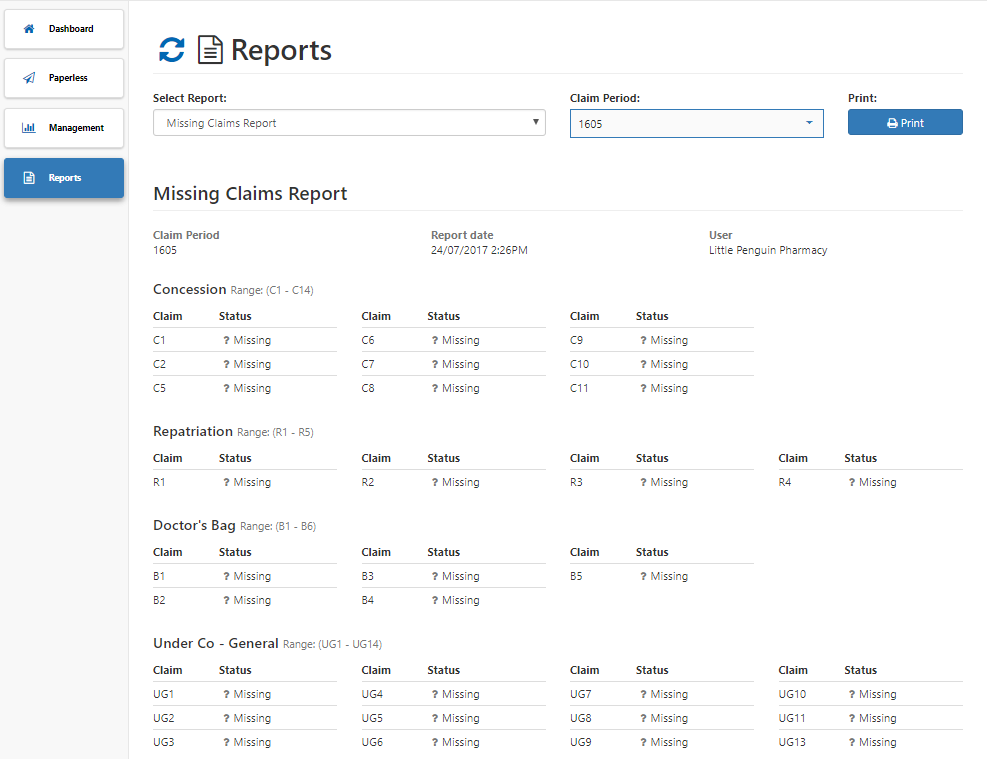Click the Claim Period dropdown arrow

[810, 123]
